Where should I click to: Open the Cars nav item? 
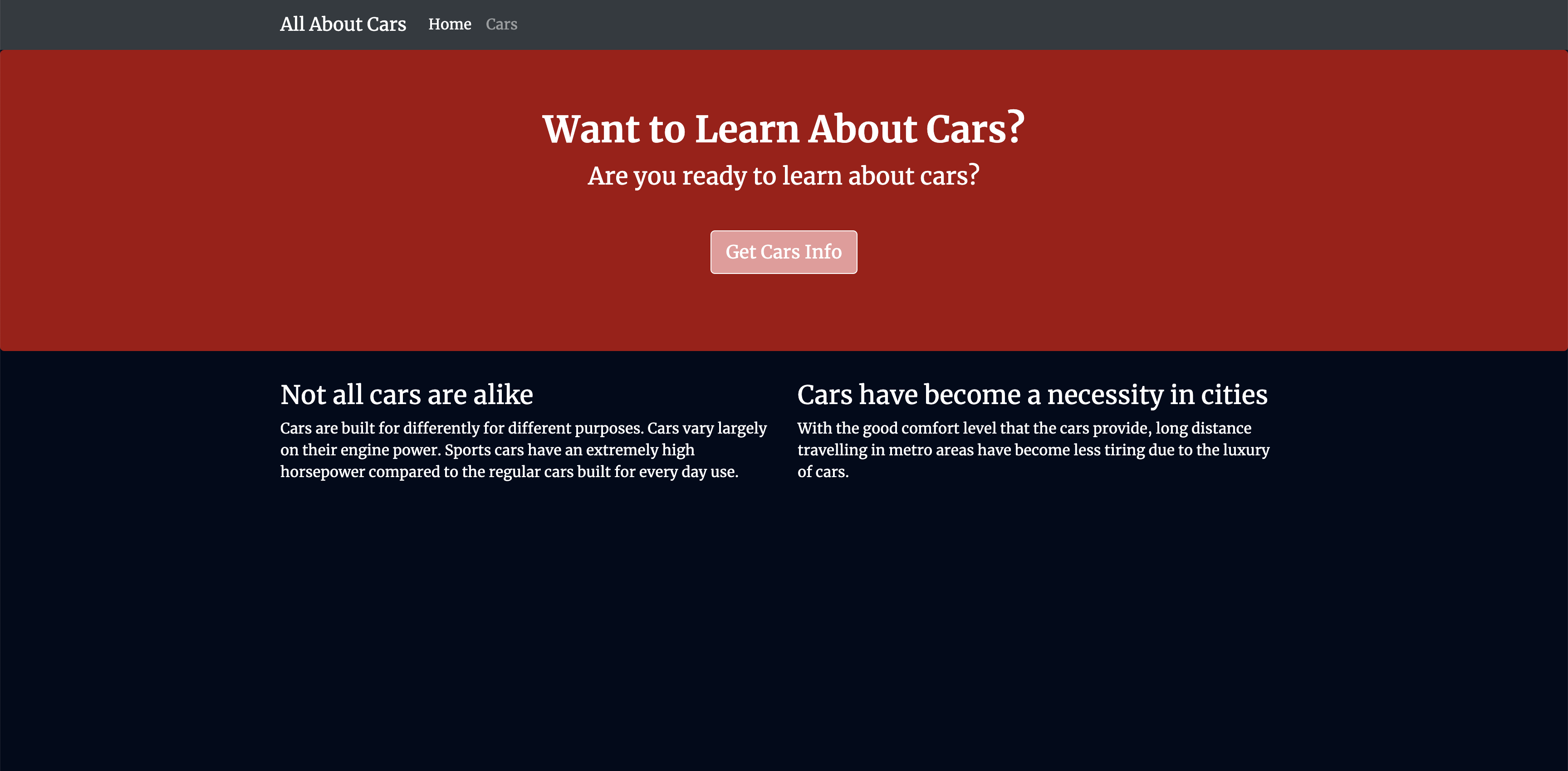click(x=501, y=24)
